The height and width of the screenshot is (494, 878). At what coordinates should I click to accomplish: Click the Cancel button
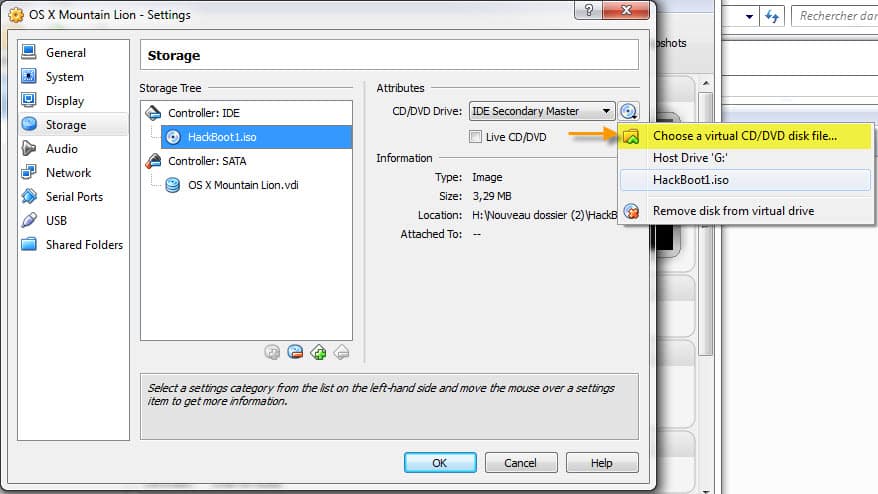point(521,463)
